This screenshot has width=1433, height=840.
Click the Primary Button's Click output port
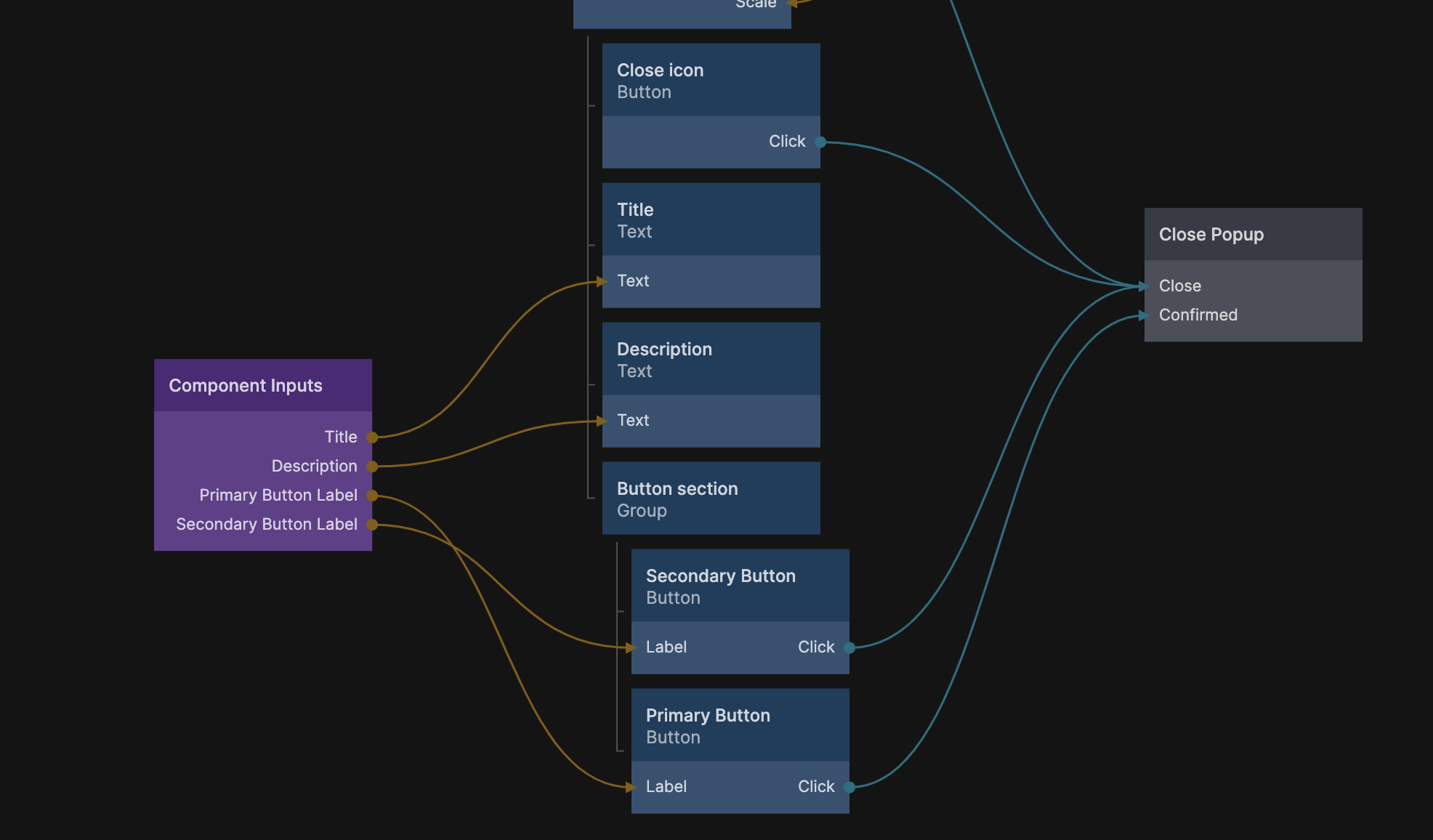849,787
